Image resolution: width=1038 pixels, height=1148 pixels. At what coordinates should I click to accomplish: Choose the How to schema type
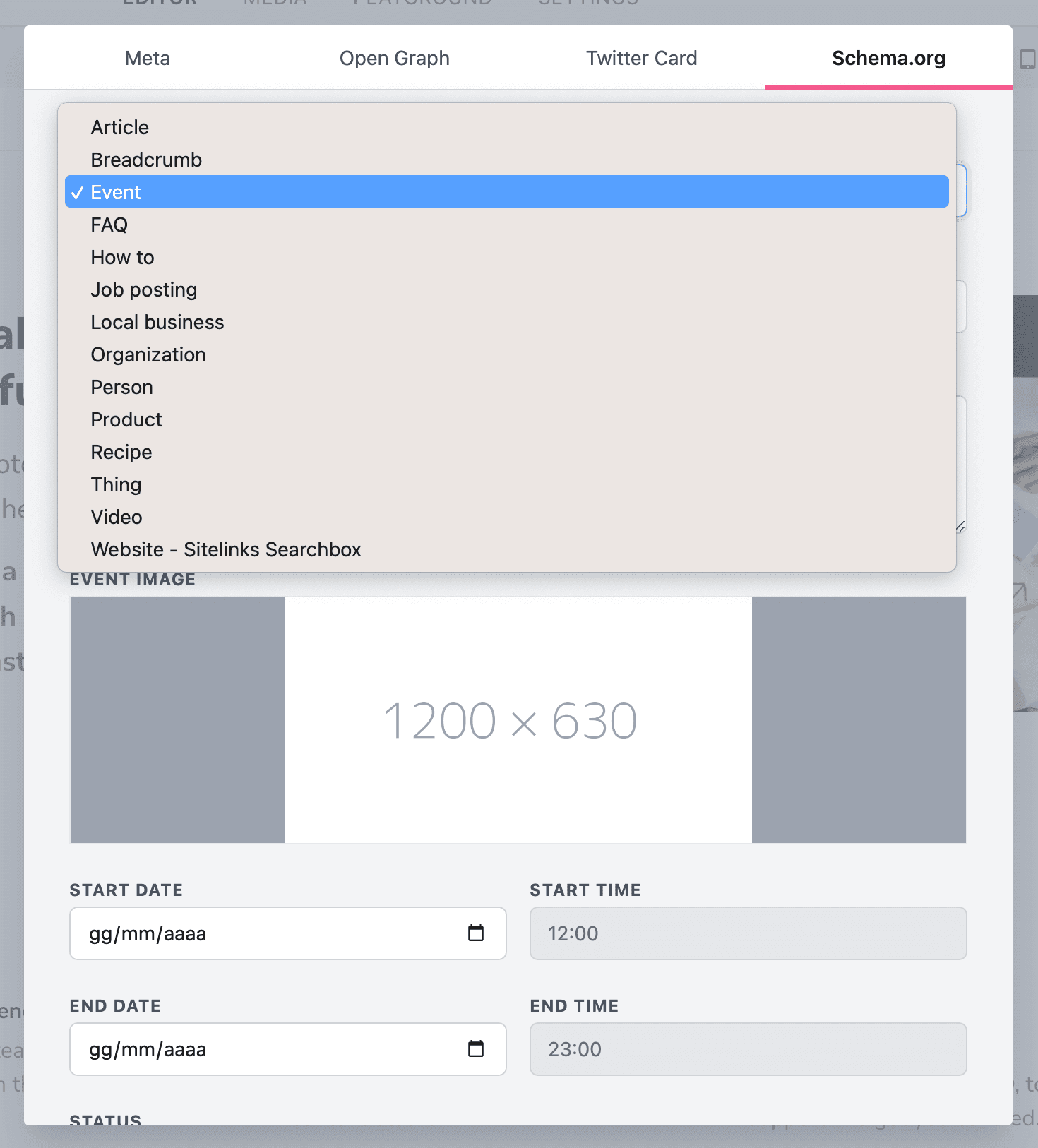pyautogui.click(x=122, y=257)
